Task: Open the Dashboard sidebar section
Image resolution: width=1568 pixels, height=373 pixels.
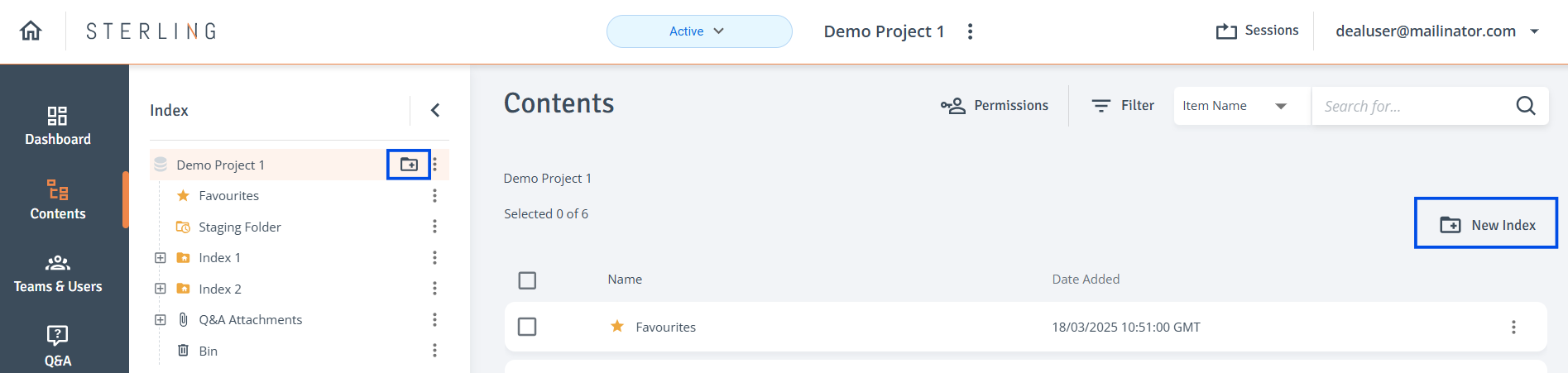Action: pyautogui.click(x=58, y=127)
